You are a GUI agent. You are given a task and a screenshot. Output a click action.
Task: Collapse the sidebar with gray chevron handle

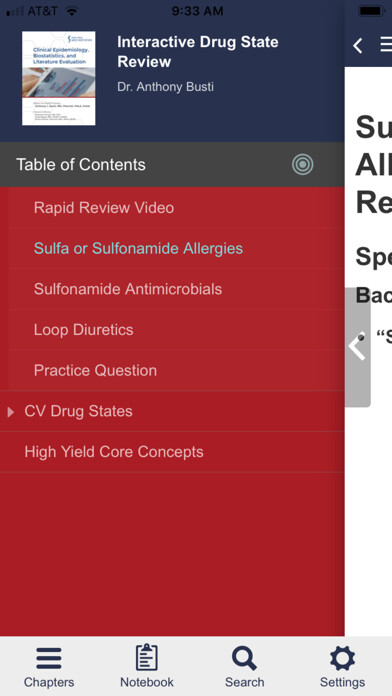pyautogui.click(x=357, y=347)
